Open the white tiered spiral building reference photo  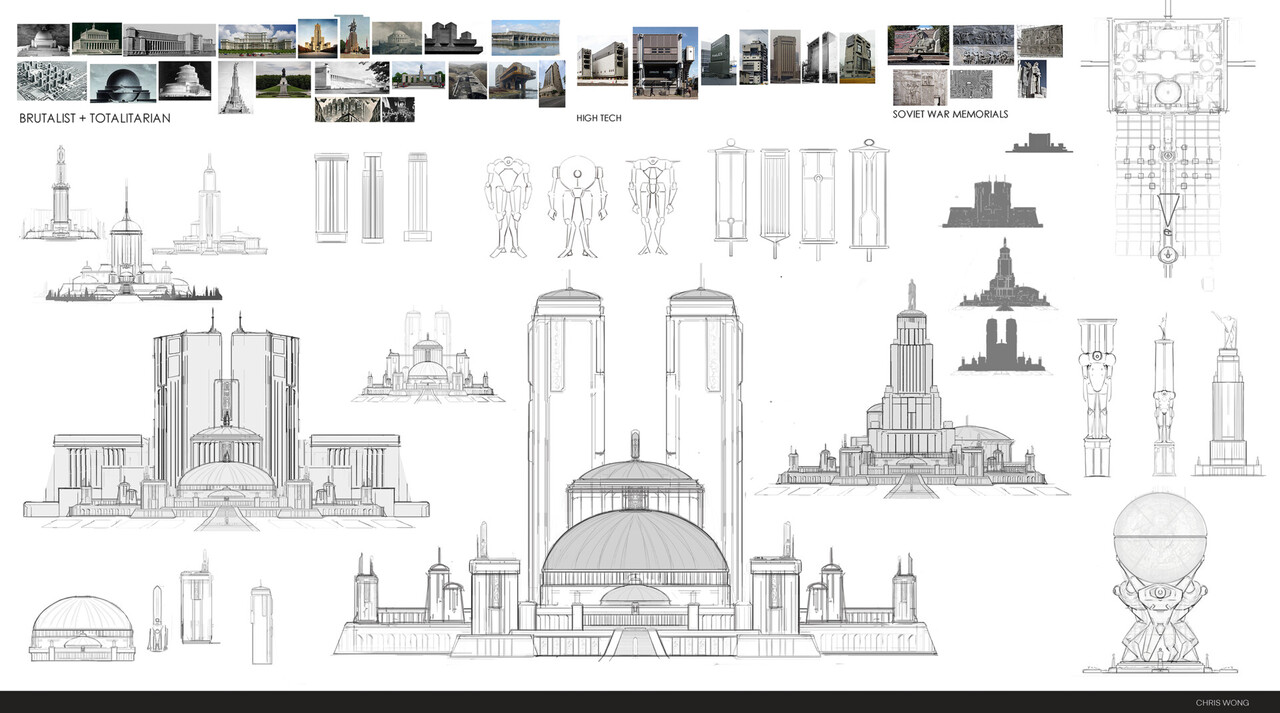pyautogui.click(x=184, y=81)
